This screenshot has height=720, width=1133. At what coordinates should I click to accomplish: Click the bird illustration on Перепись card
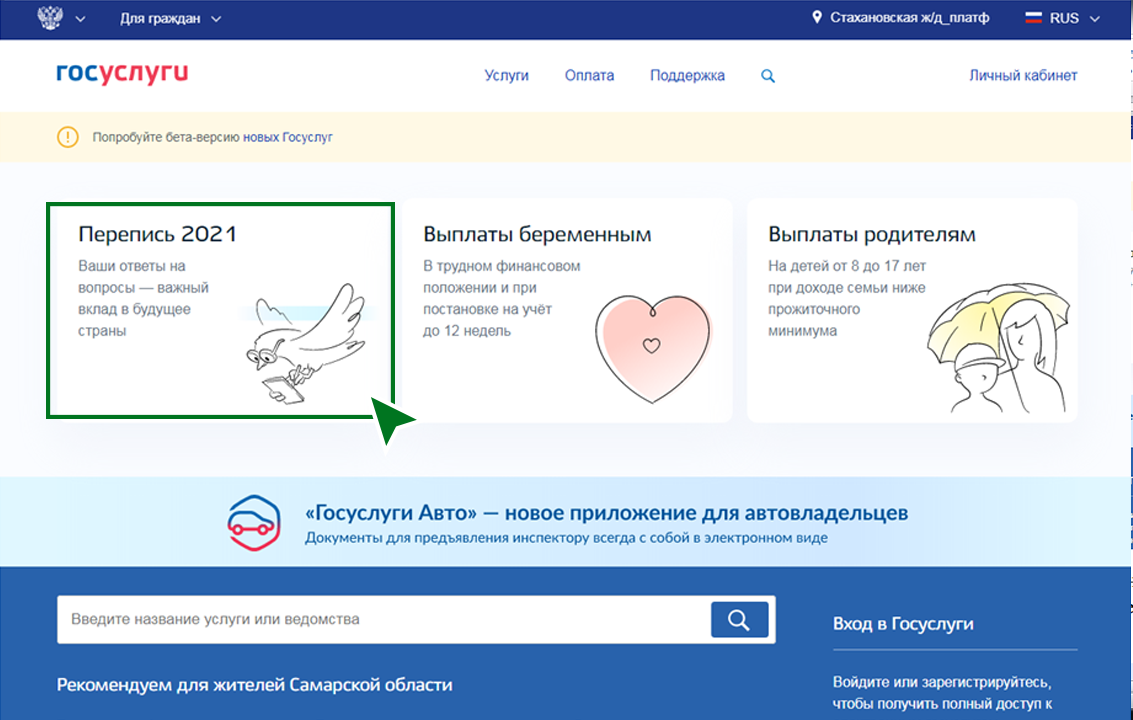pyautogui.click(x=307, y=343)
